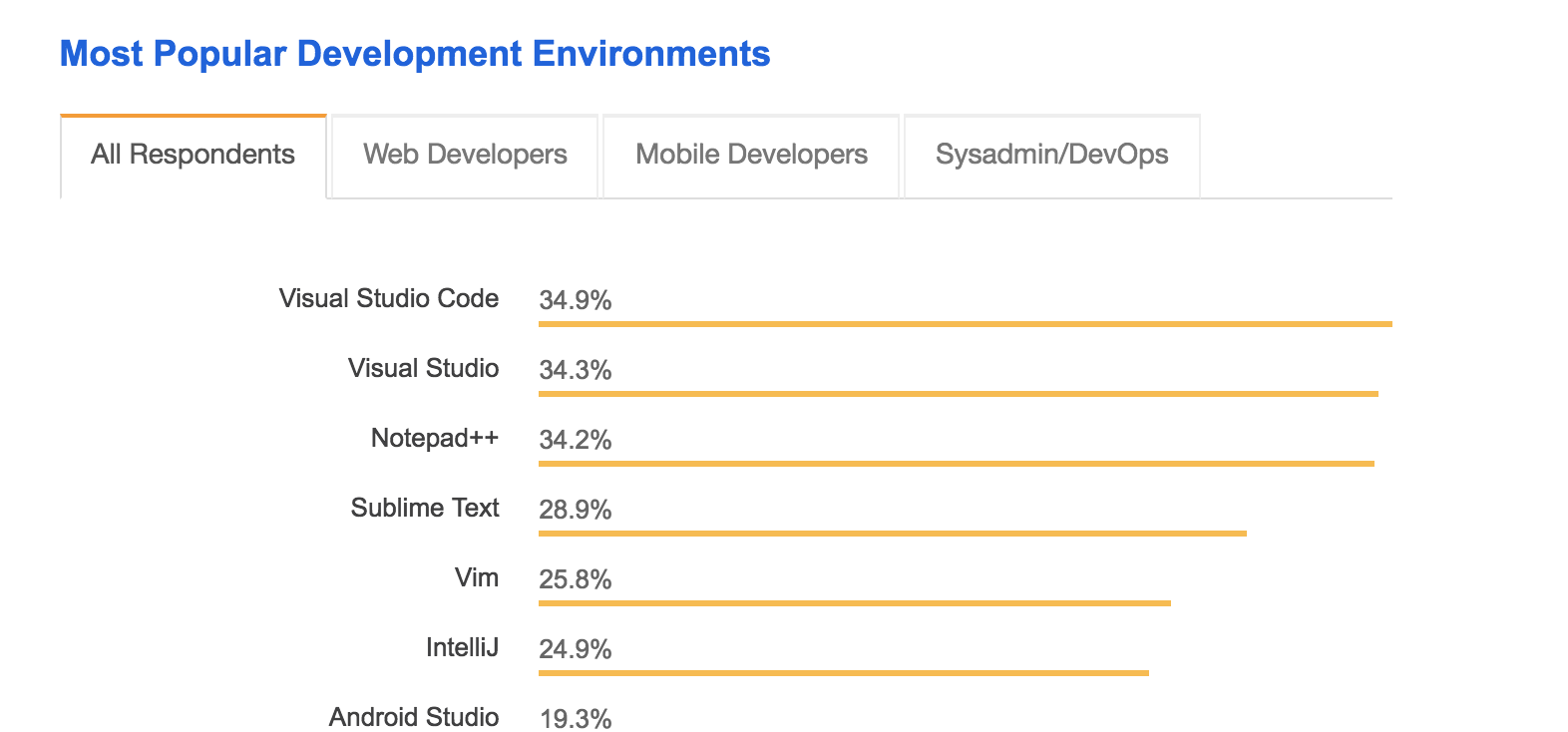Open the Sysadmin/DevOps tab
This screenshot has height=732, width=1568.
click(x=1052, y=156)
